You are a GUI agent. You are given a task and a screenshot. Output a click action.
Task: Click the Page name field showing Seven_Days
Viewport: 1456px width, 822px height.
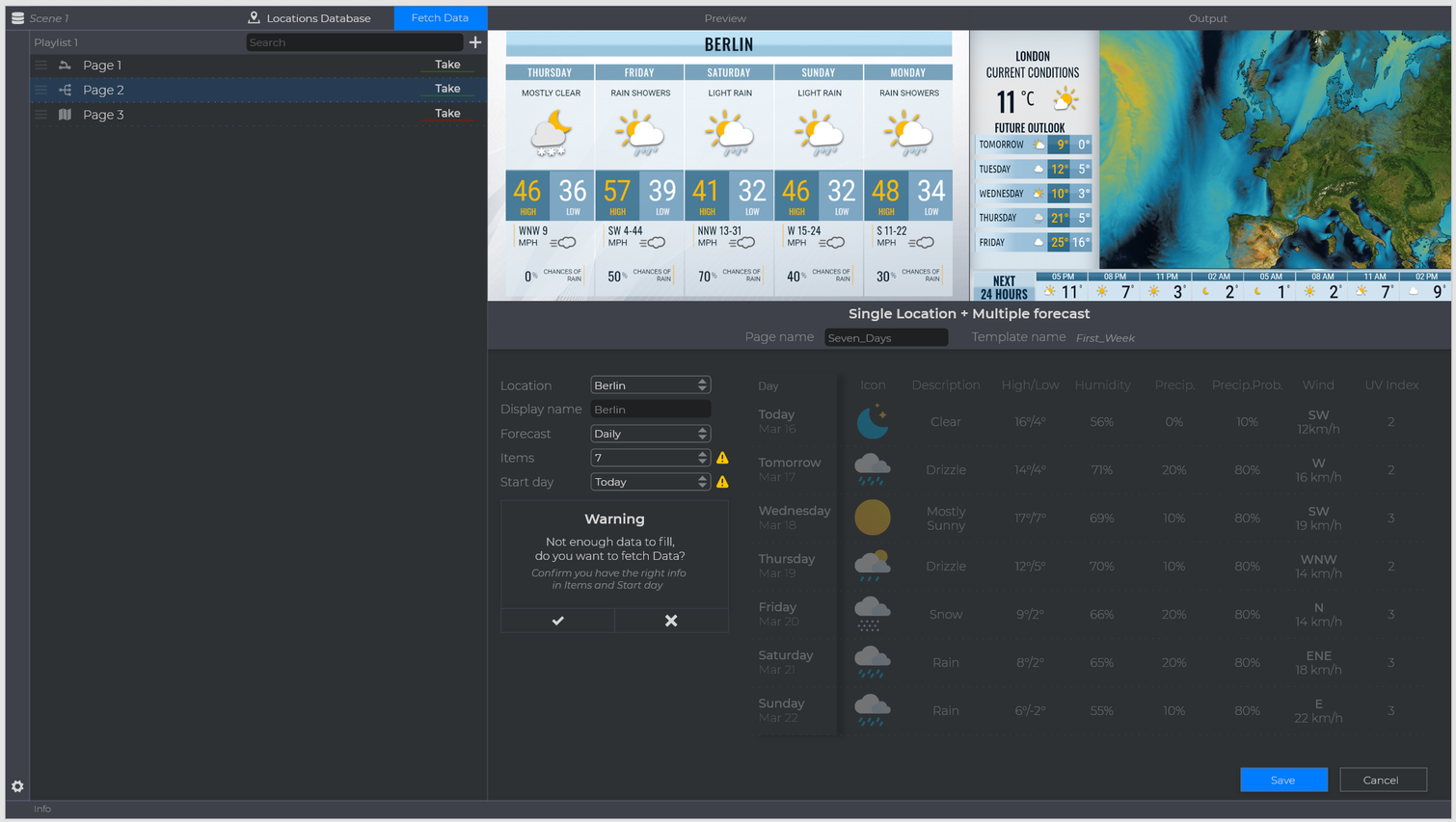click(884, 336)
